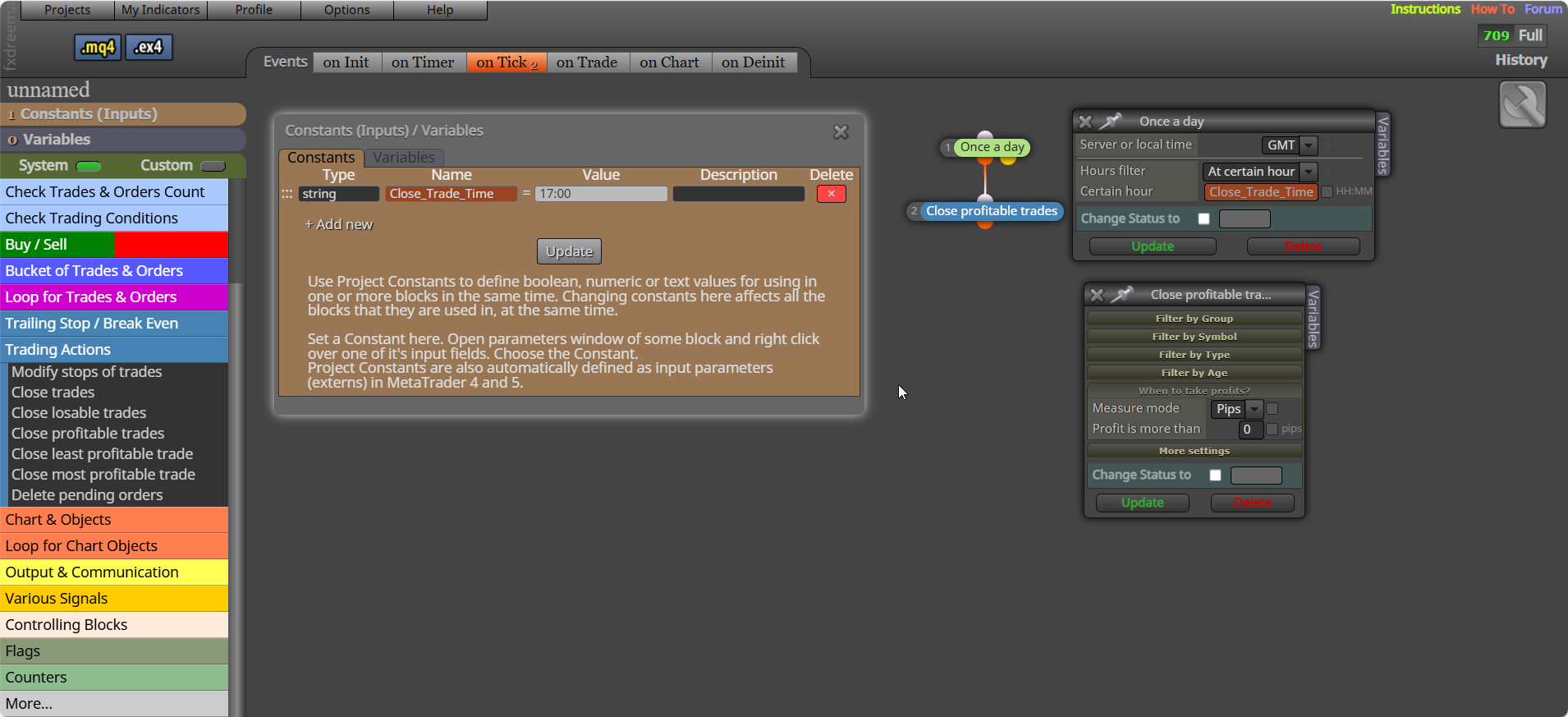
Task: Open the Options menu
Action: point(347,10)
